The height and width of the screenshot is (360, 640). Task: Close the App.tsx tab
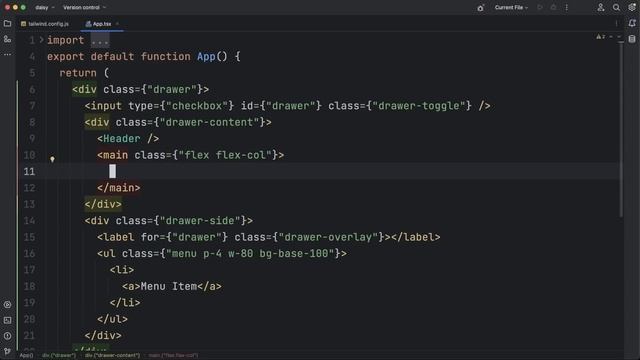coord(118,24)
